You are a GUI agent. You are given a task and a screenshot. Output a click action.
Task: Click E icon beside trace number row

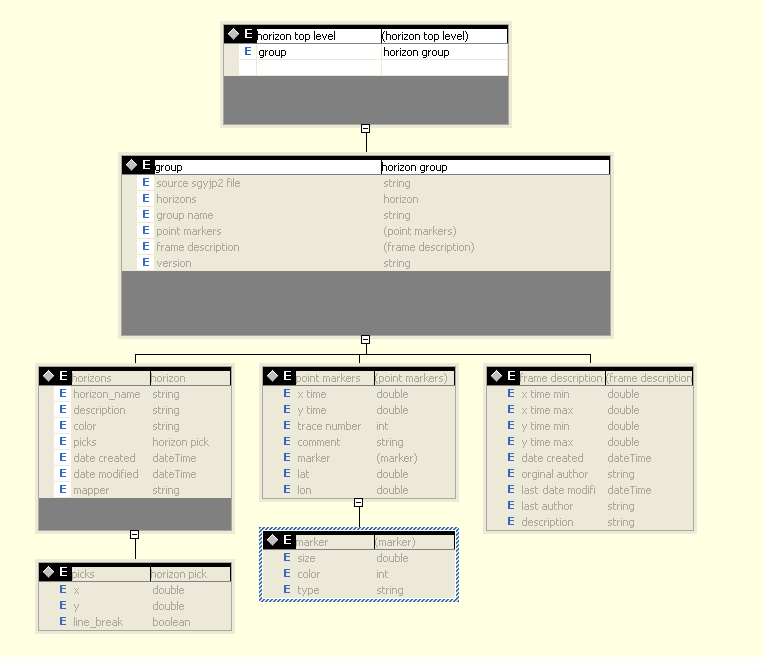point(287,425)
